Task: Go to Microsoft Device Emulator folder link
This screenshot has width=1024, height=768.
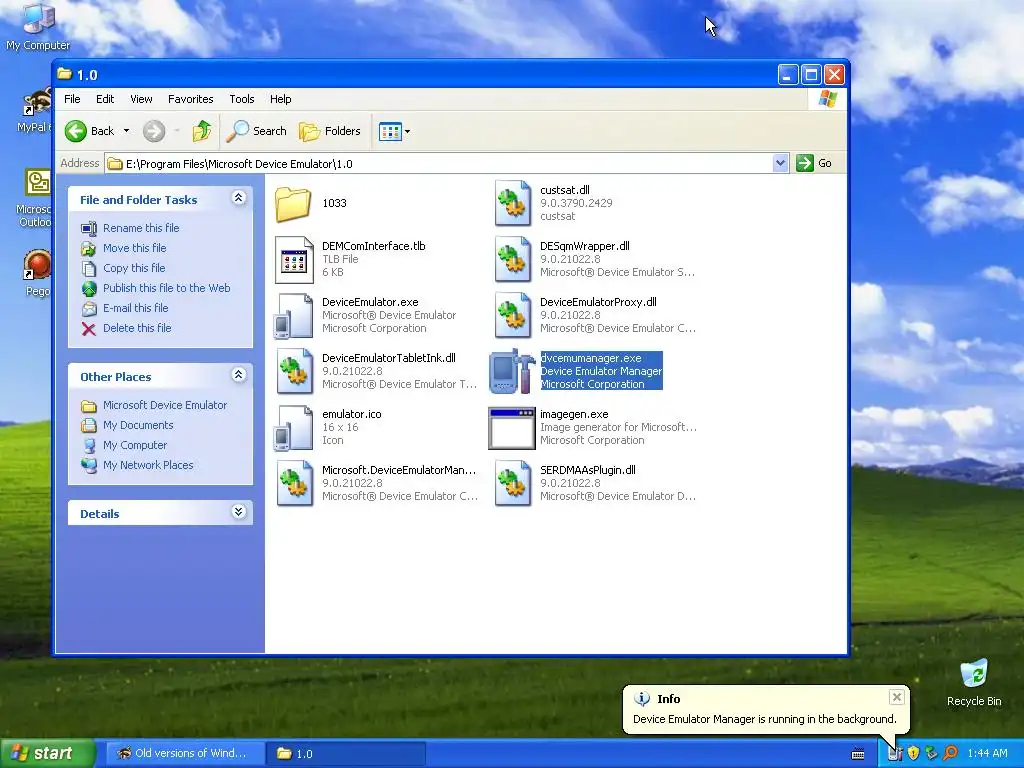Action: [x=165, y=406]
